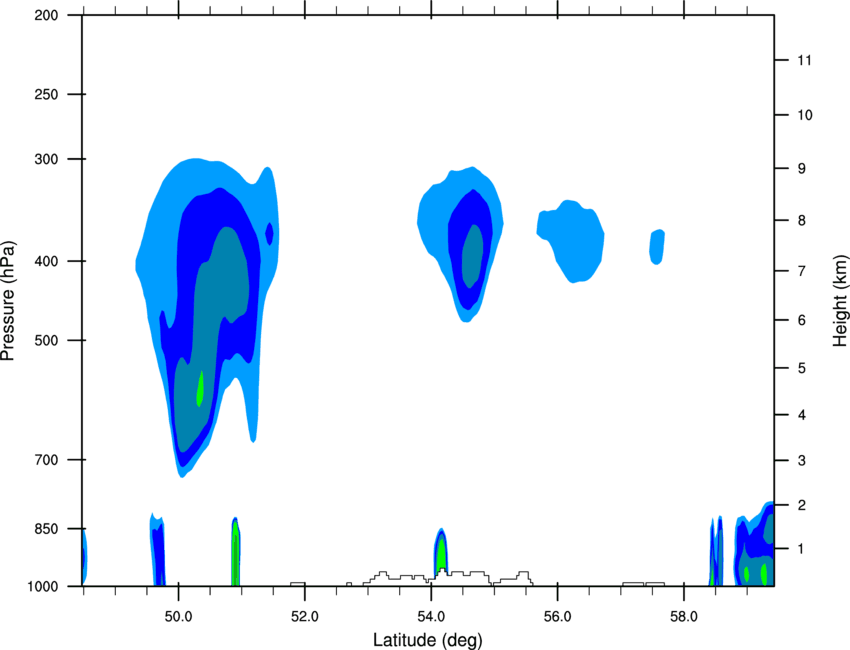The height and width of the screenshot is (650, 850).
Task: Click the small light blue blob near 57.5 latitude
Action: [657, 247]
